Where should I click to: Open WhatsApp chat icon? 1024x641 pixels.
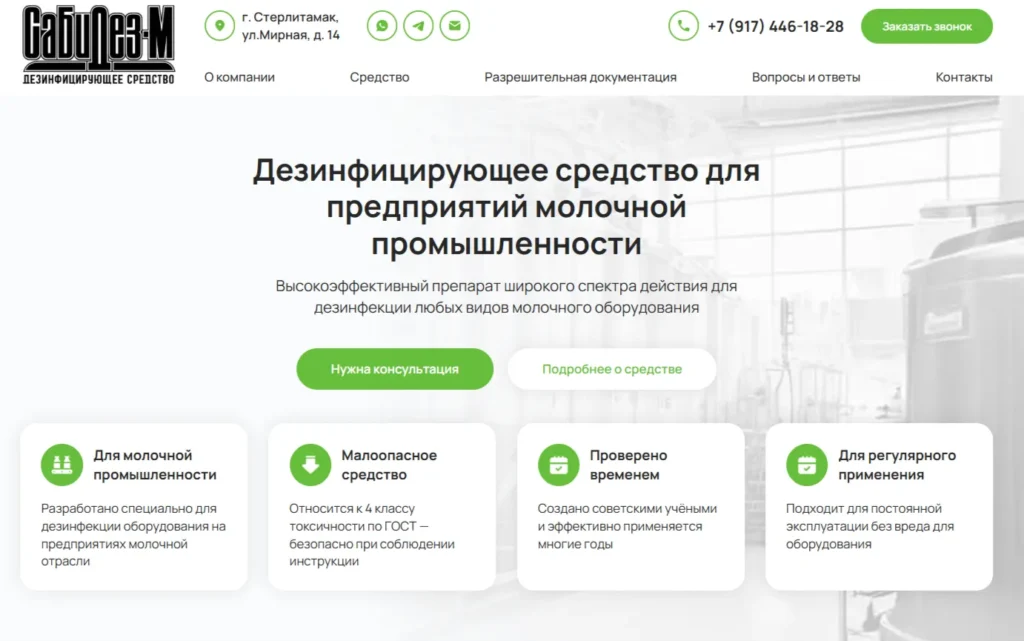pos(382,26)
